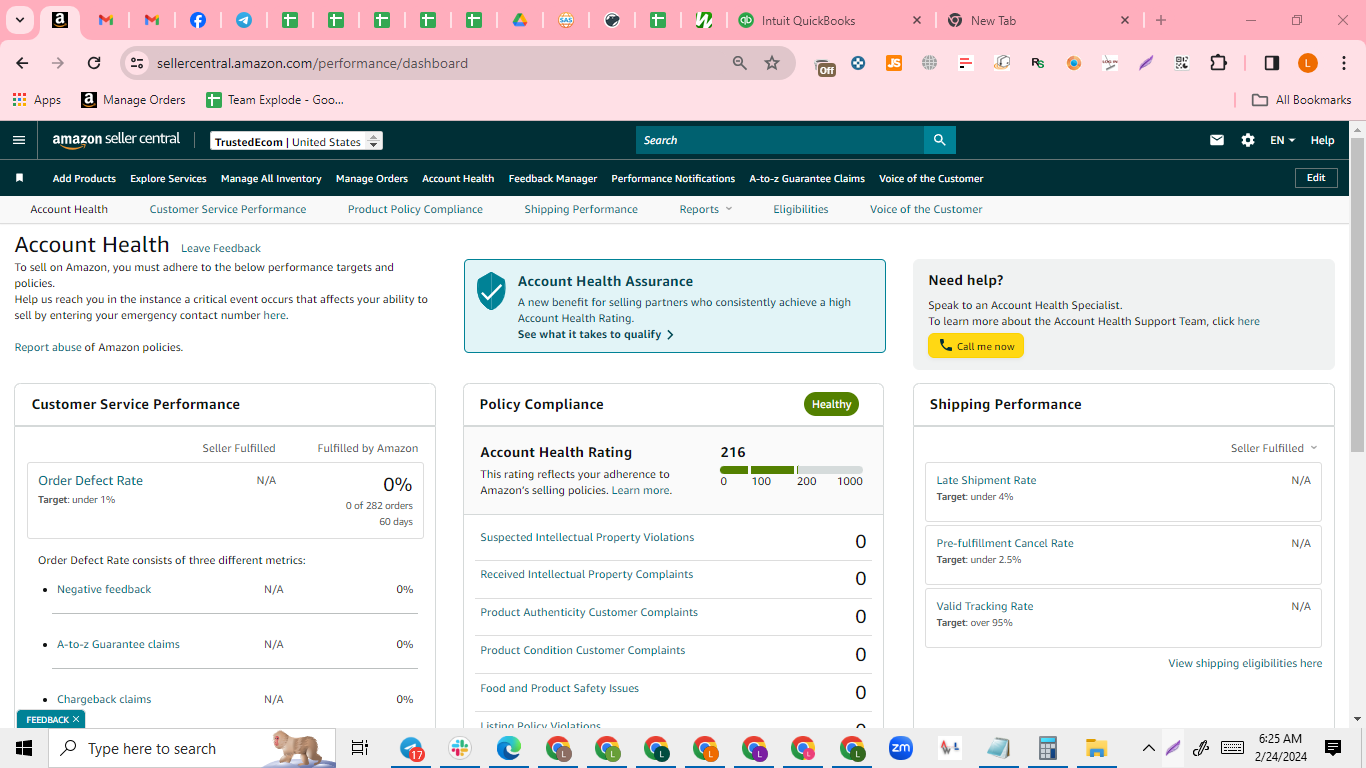Open the Chrome profile avatar
1366x768 pixels.
tap(1308, 63)
